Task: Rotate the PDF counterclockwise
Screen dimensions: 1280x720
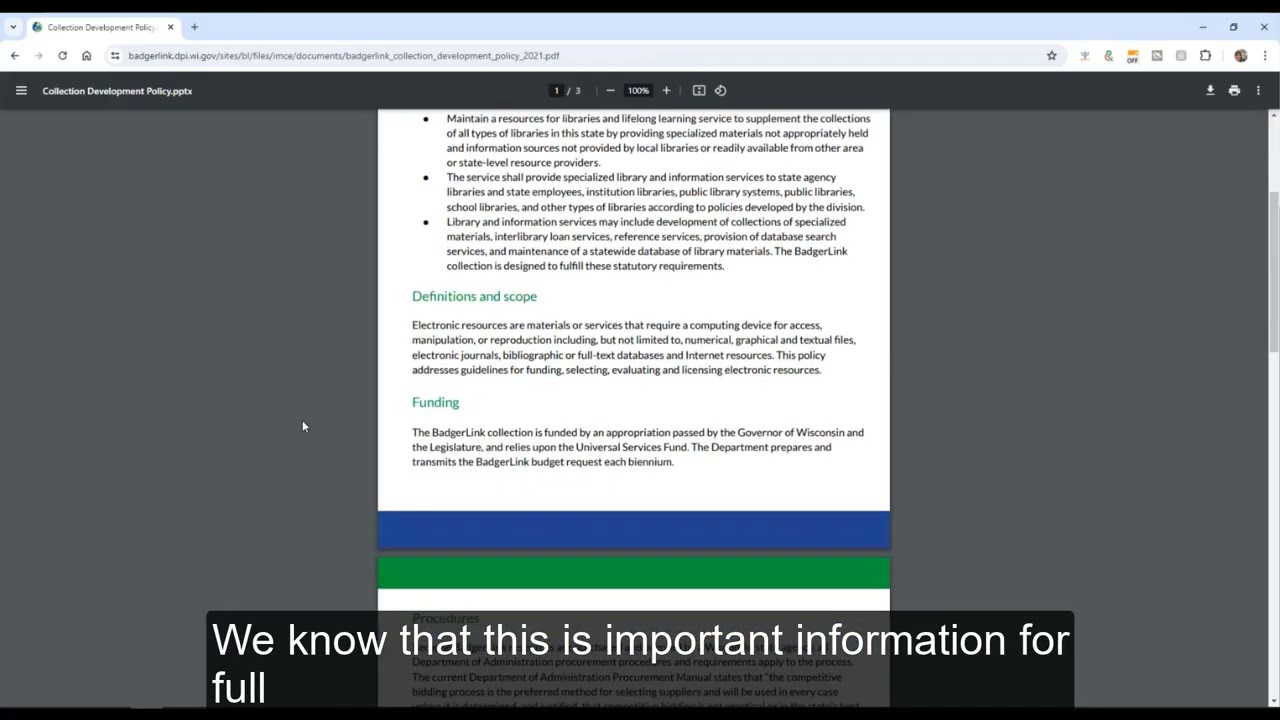Action: click(720, 91)
